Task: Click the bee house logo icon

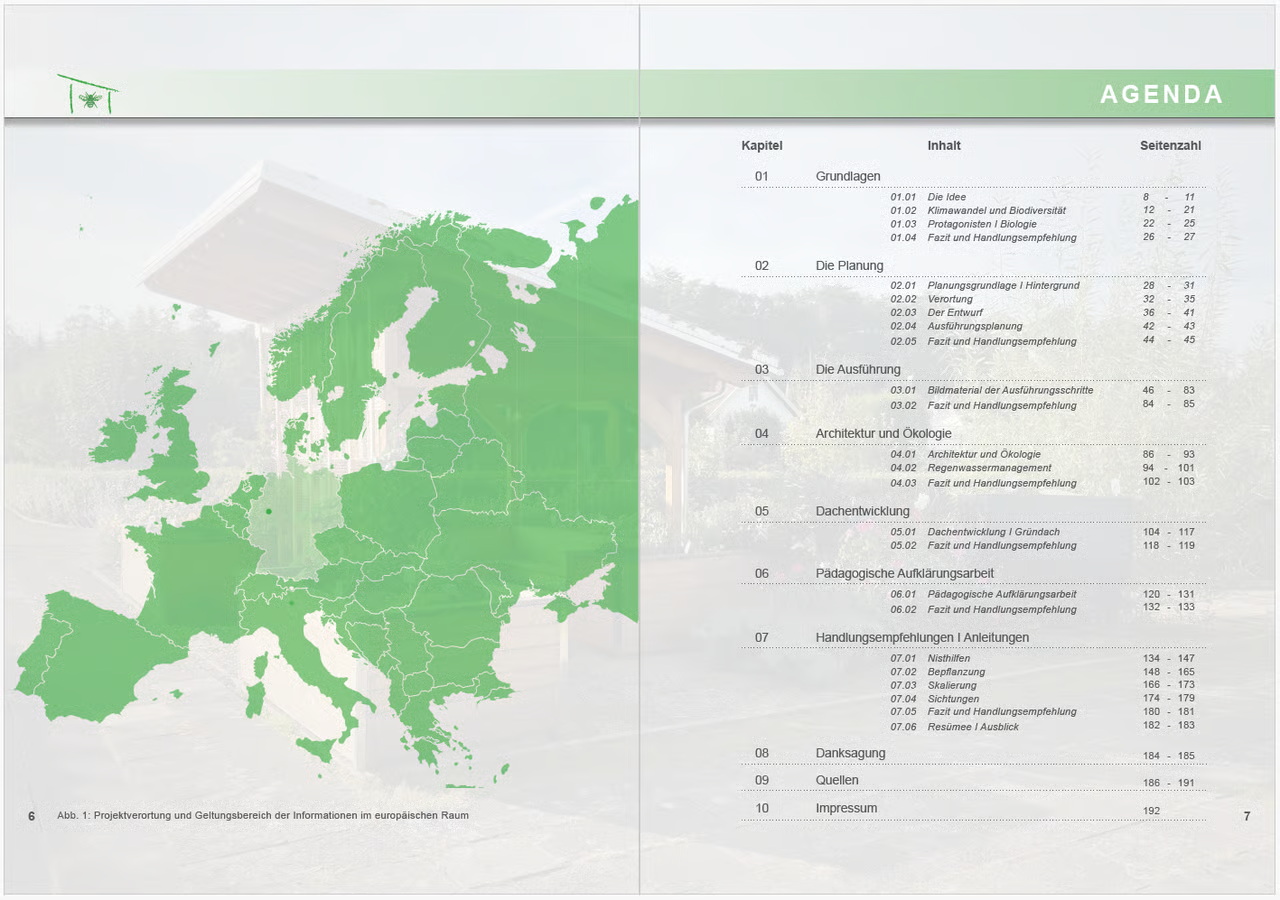Action: coord(88,94)
